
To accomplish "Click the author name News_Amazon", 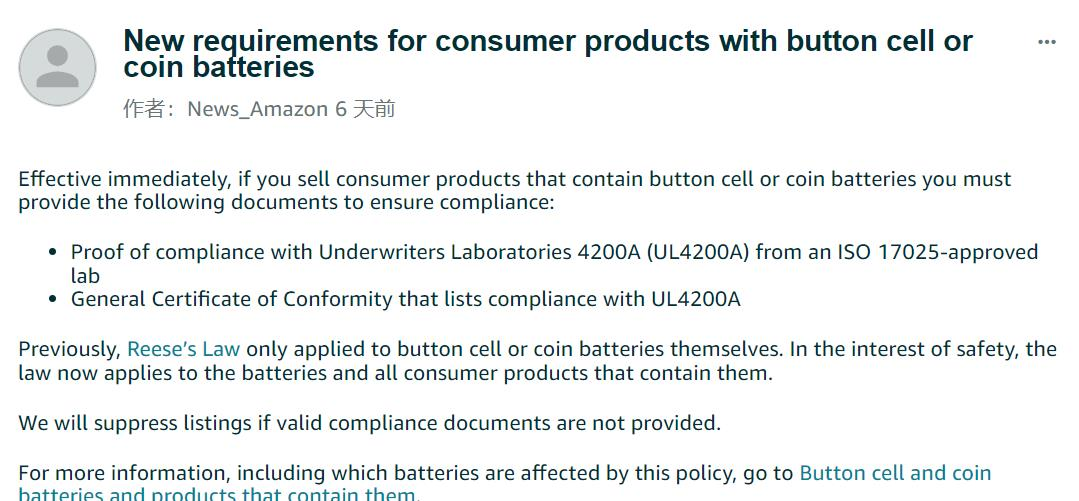I will [258, 109].
